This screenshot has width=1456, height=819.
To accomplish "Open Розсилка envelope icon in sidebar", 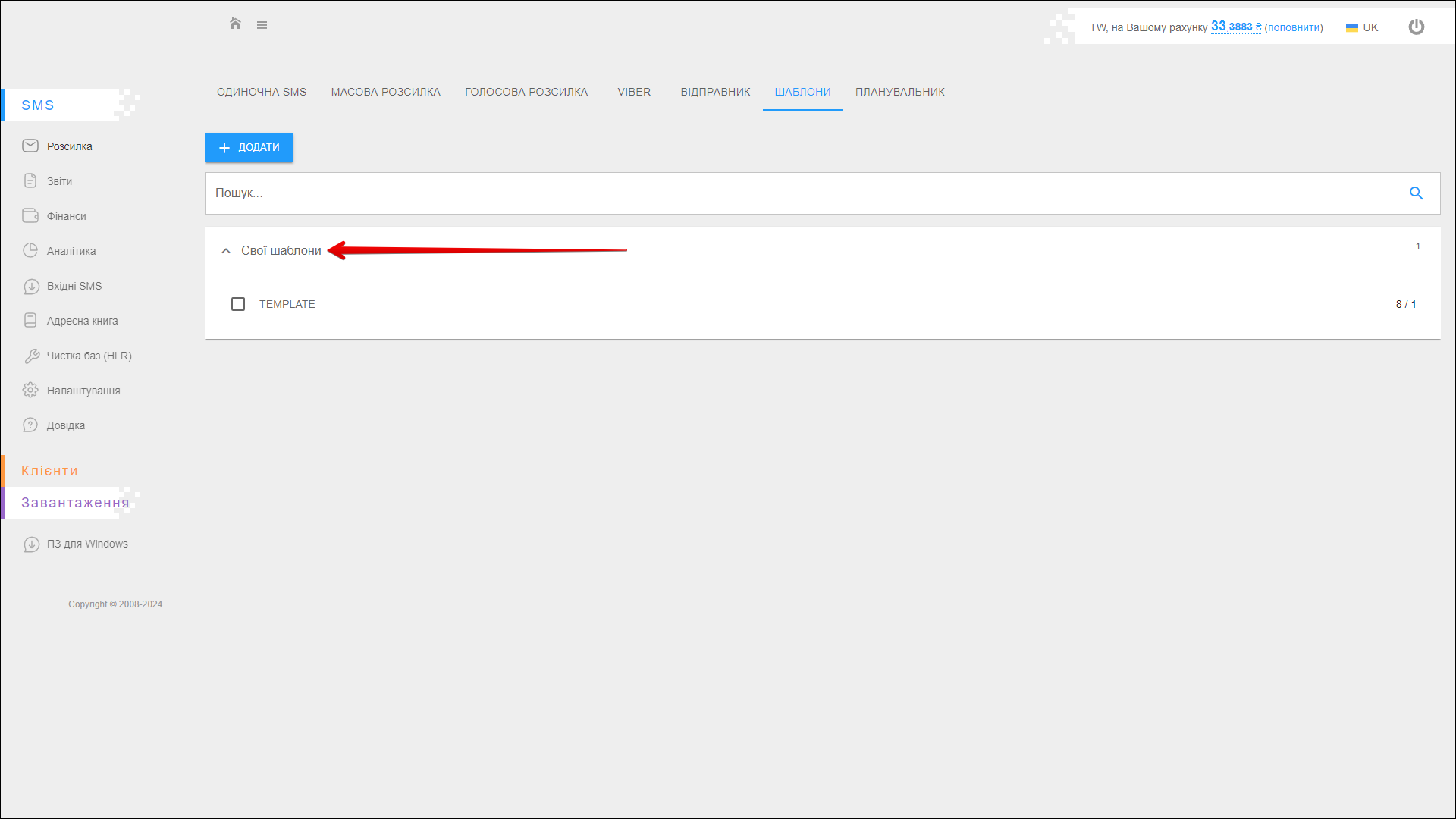I will [30, 146].
